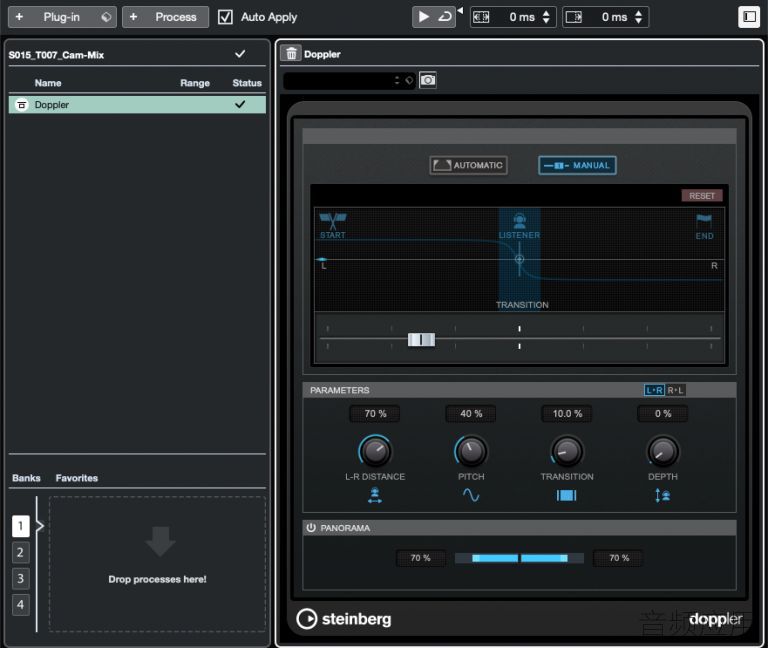Click the checkmark beside S015_T007_Cam-Mix

pyautogui.click(x=240, y=54)
